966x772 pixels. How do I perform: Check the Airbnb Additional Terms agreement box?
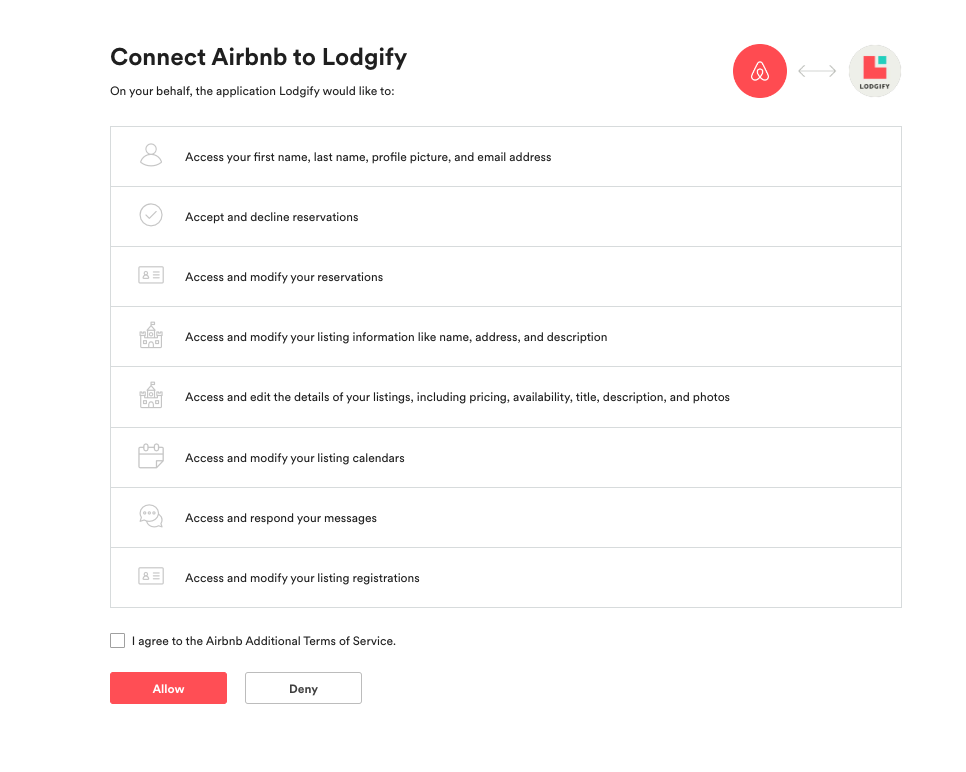[118, 640]
